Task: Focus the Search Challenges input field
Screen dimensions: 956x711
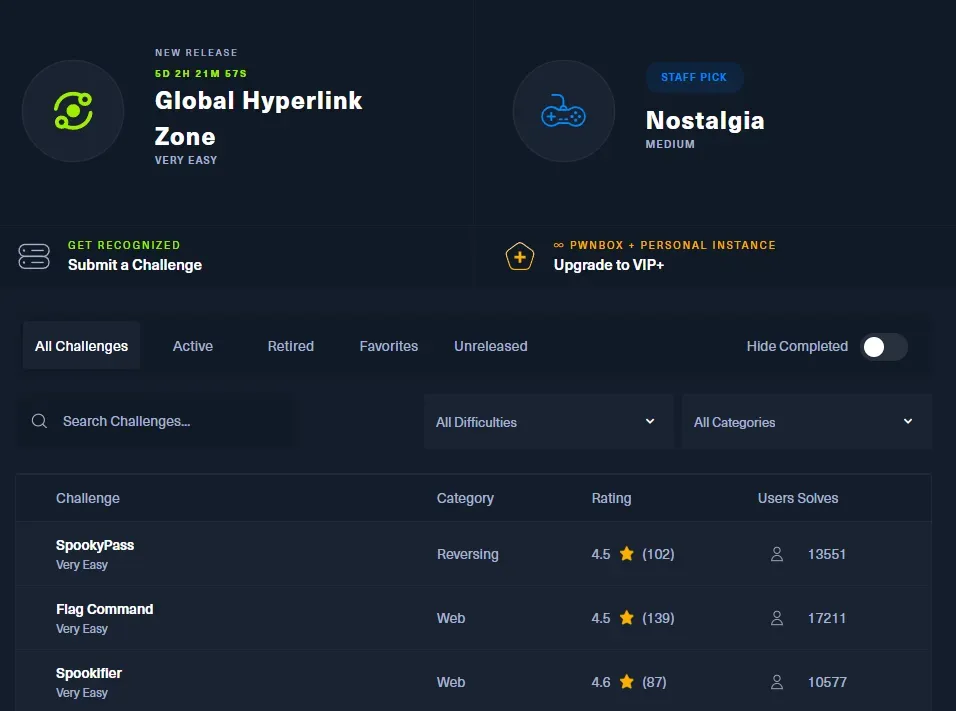Action: point(170,421)
